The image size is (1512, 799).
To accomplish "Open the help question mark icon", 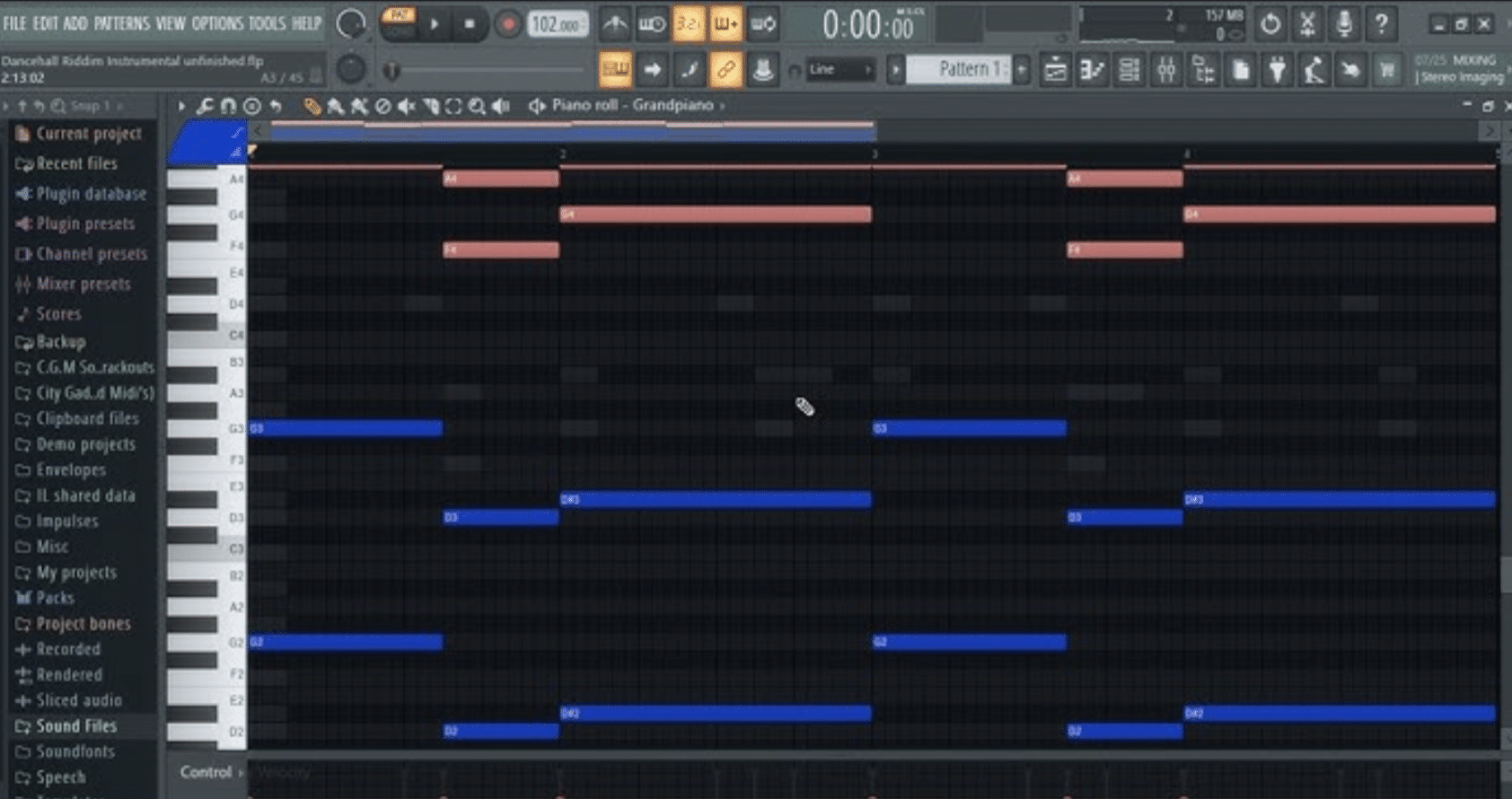I will 1381,23.
